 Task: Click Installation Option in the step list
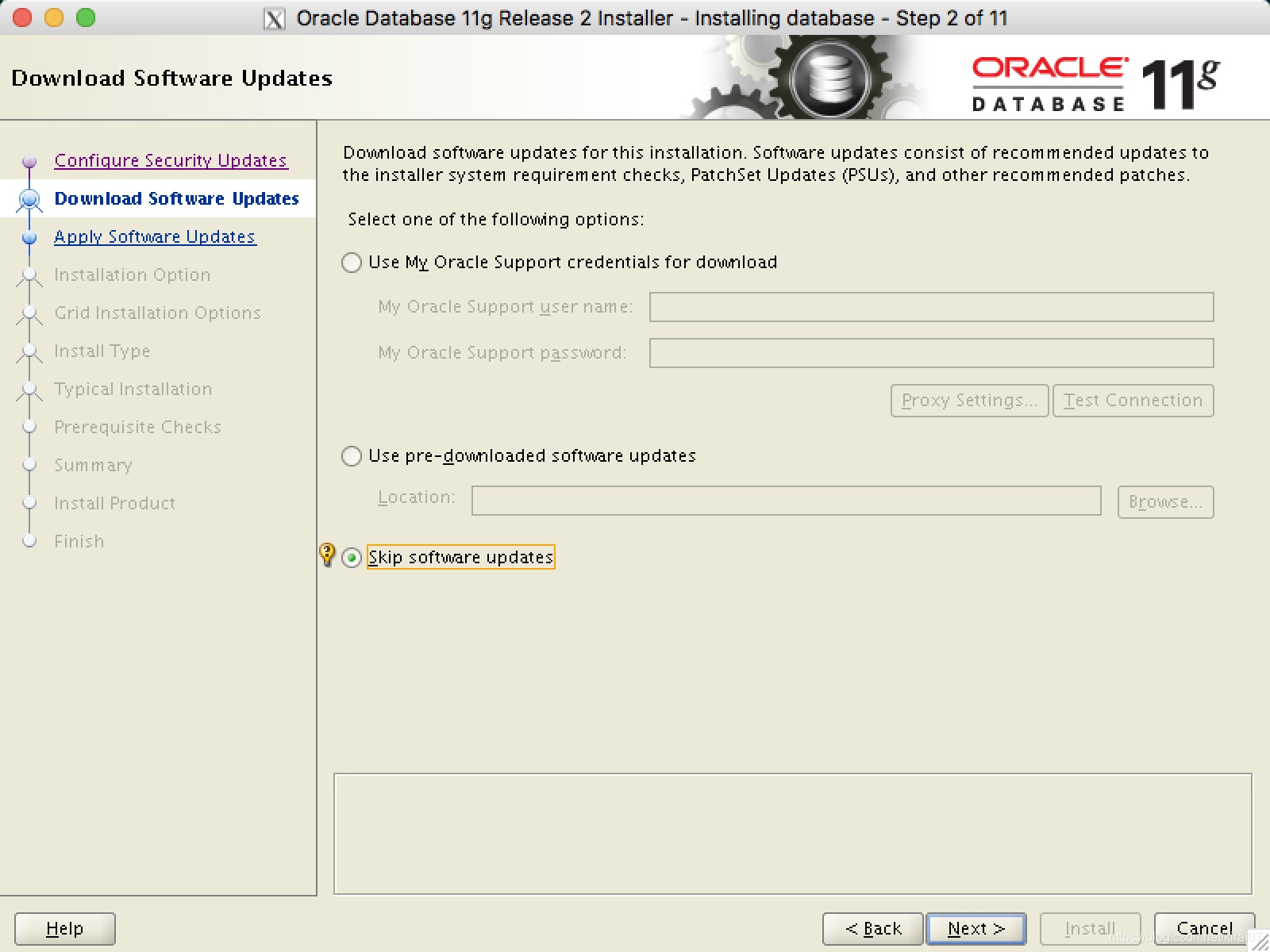click(x=132, y=274)
